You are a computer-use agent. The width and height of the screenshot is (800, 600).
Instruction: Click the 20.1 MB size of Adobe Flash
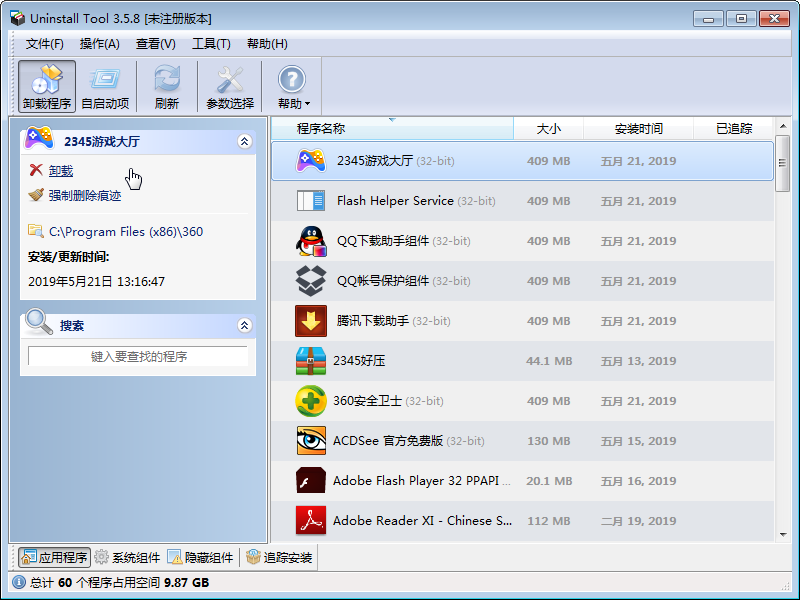pos(549,481)
